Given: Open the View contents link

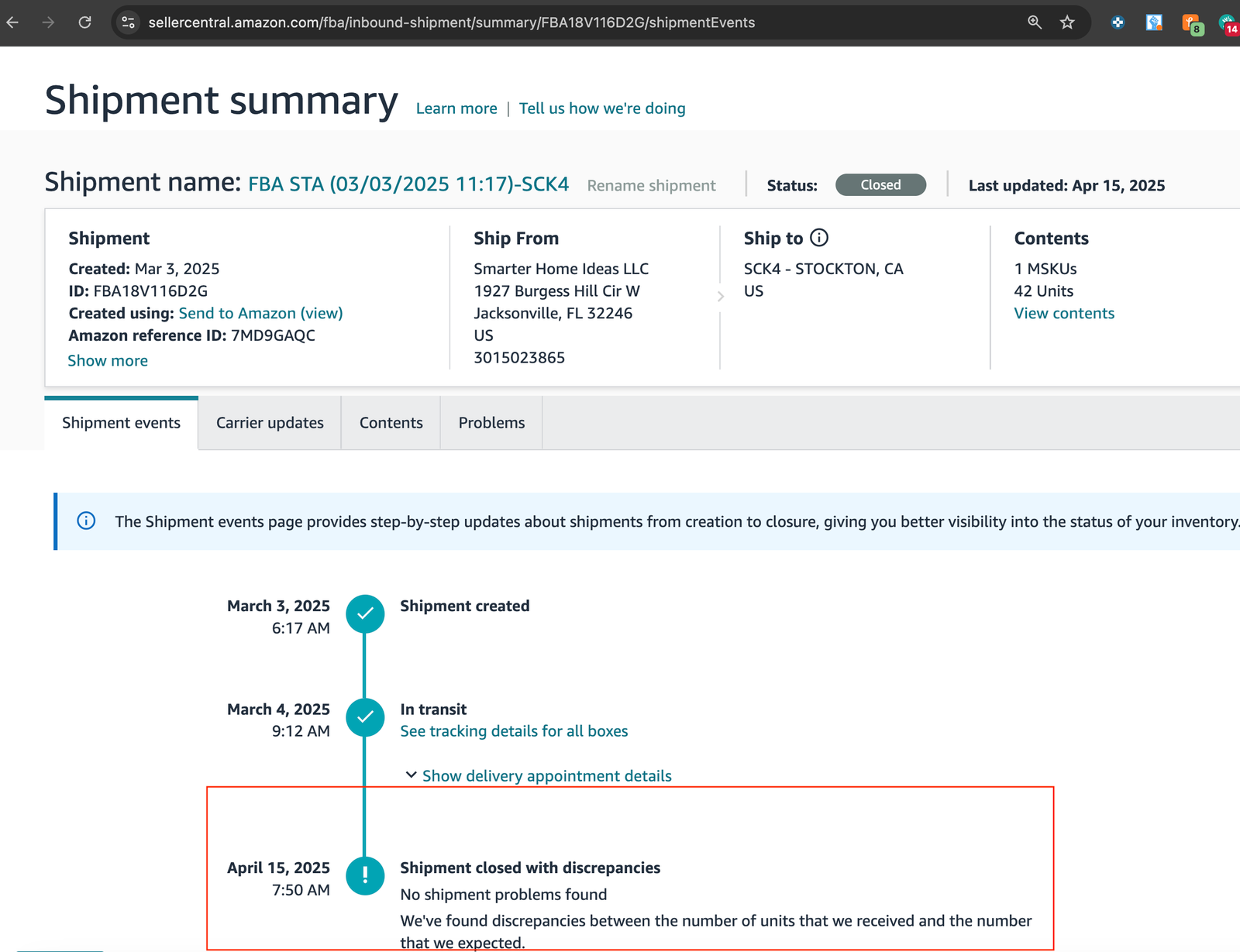Looking at the screenshot, I should click(1064, 313).
